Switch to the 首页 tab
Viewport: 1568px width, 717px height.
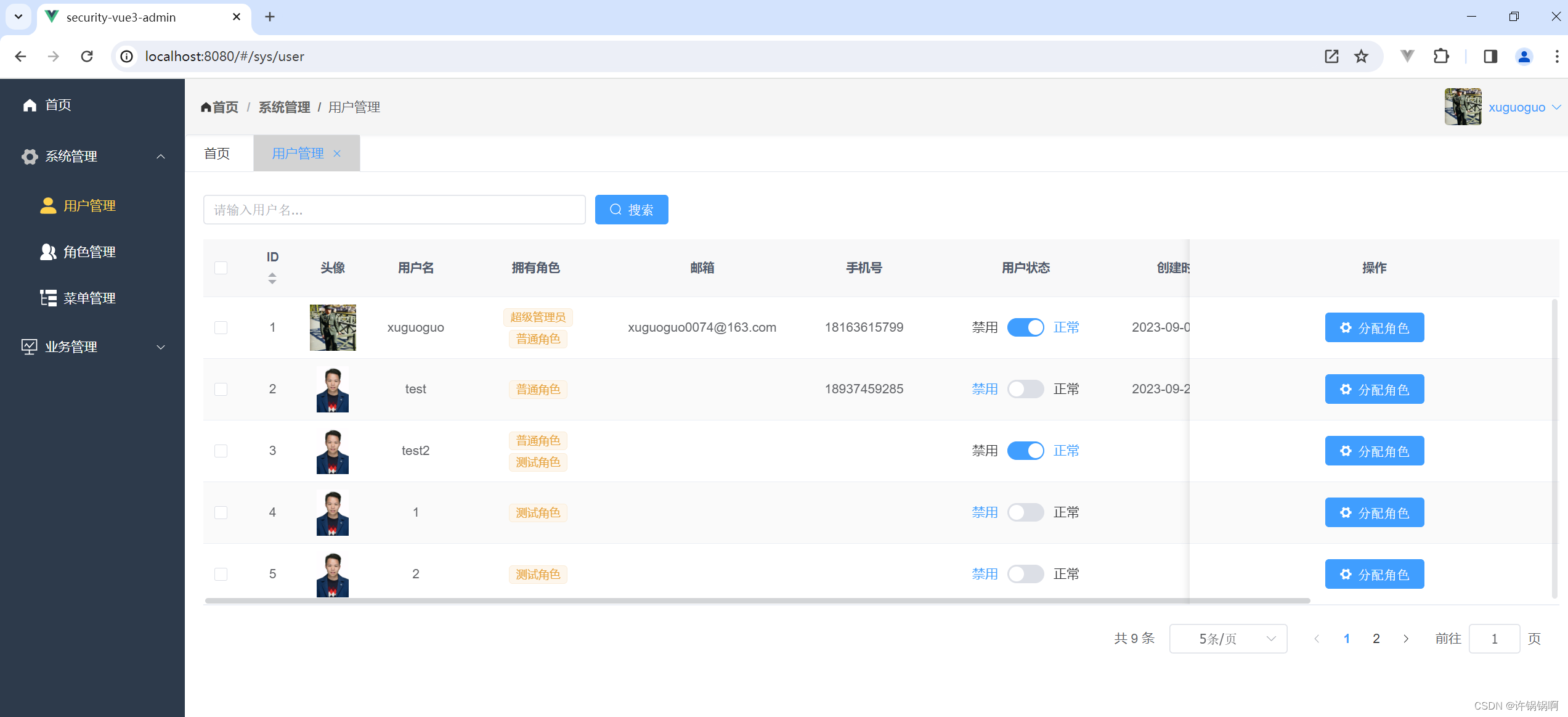(217, 154)
